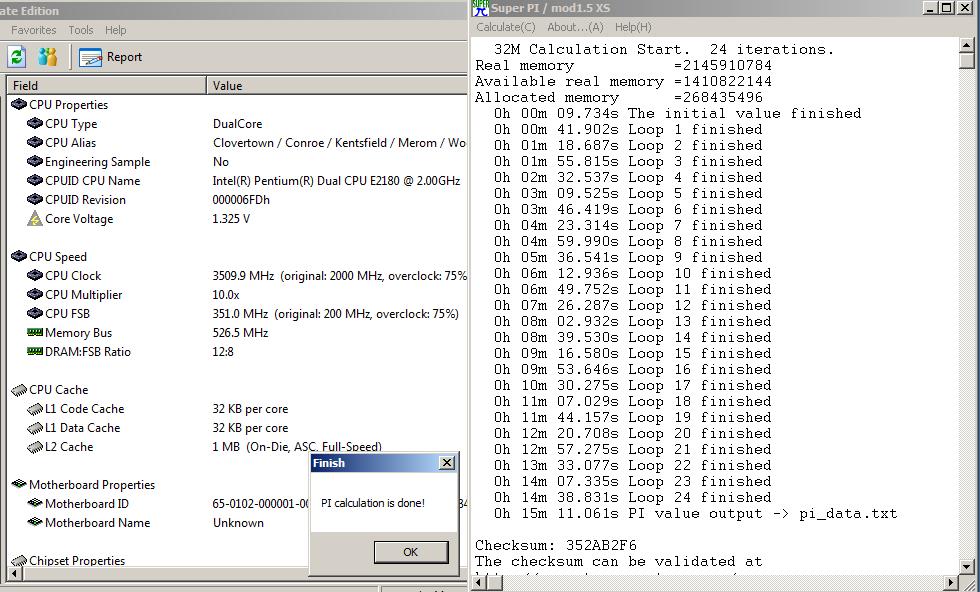Click Super PI horizontal scrollbar right arrow
Viewport: 980px width, 592px height.
coord(950,582)
